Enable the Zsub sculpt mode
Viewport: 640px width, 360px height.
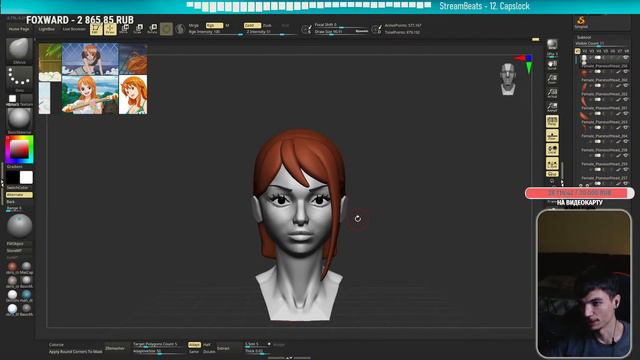click(x=267, y=25)
